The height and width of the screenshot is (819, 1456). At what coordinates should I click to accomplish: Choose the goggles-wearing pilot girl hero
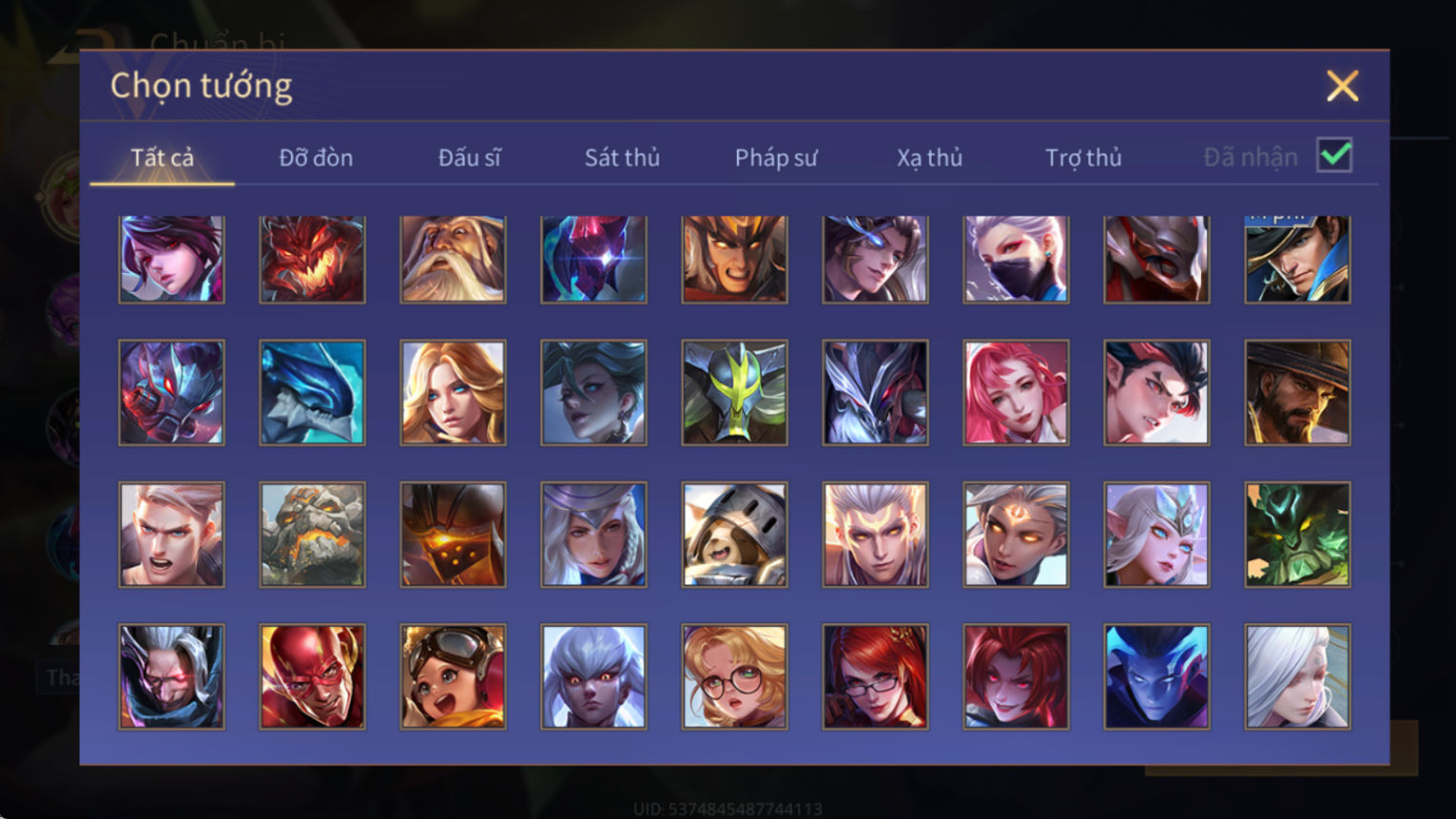point(453,677)
